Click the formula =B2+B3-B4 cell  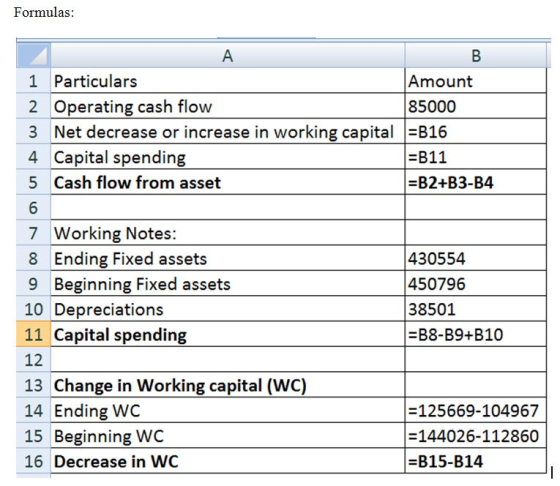coord(476,182)
